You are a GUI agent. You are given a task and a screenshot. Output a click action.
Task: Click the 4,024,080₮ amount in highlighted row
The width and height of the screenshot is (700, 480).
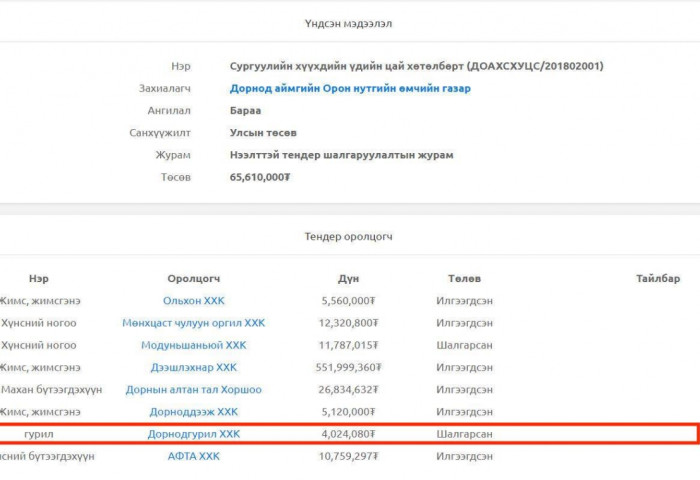[349, 434]
